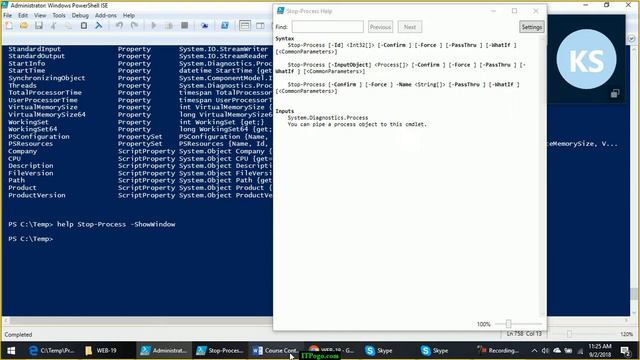Show hidden tray icons chevron
This screenshot has height=360, width=640.
[x=534, y=351]
